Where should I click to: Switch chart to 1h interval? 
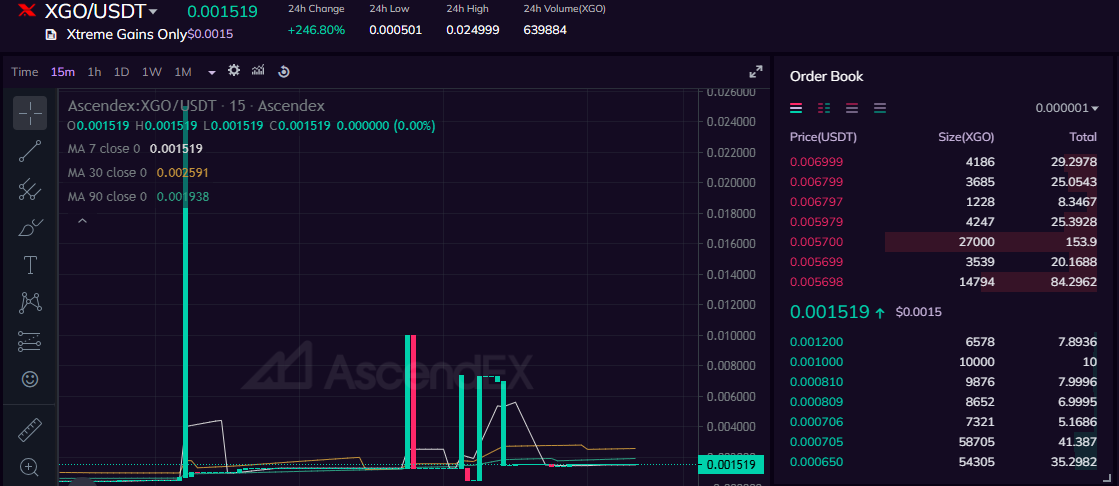tap(94, 71)
